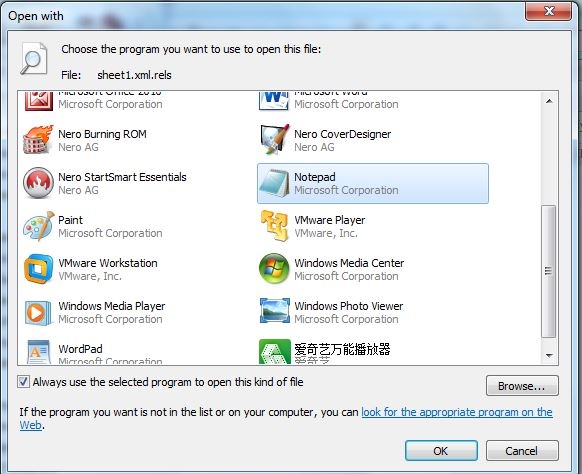Click the "Notepad" program name
The width and height of the screenshot is (582, 474).
(x=315, y=177)
